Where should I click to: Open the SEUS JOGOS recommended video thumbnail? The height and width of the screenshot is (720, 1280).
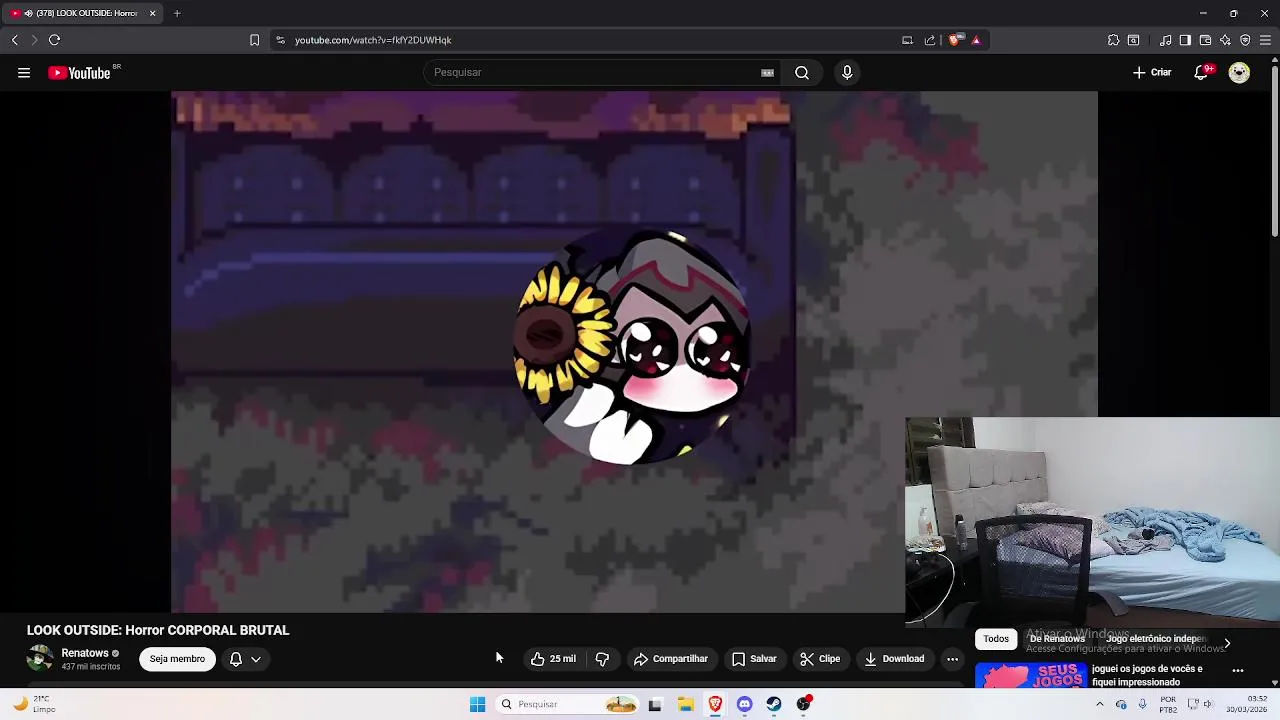(x=1030, y=675)
